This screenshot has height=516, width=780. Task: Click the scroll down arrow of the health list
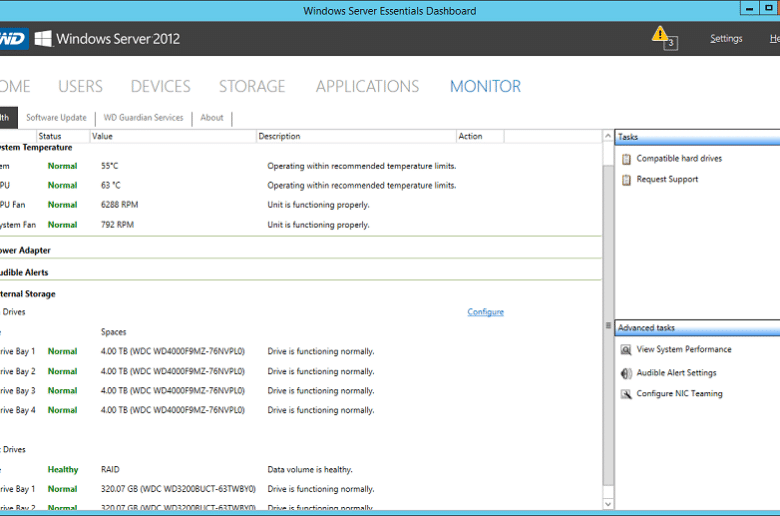[608, 504]
